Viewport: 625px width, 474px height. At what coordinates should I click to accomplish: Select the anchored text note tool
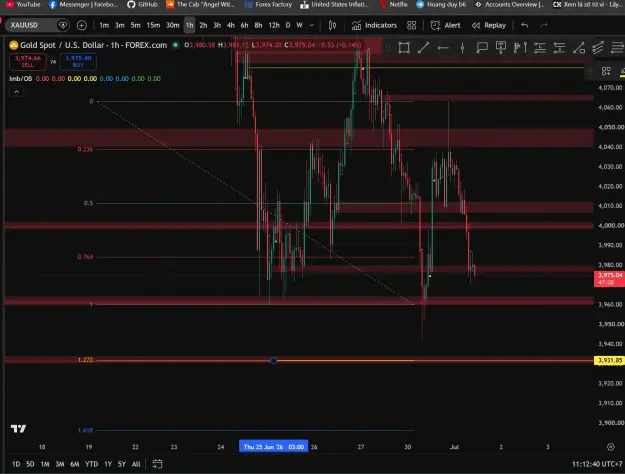pyautogui.click(x=501, y=48)
